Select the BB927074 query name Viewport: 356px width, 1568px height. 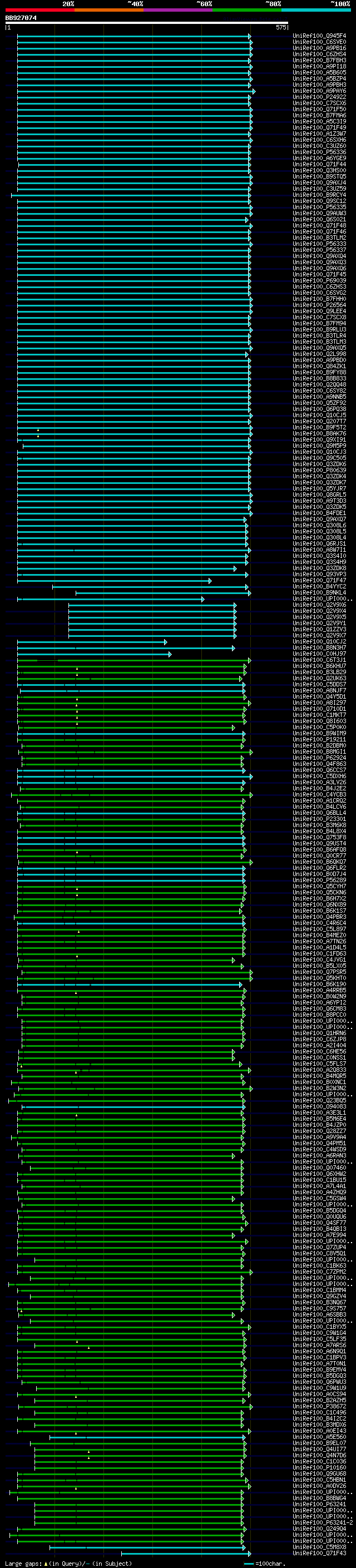[21, 18]
